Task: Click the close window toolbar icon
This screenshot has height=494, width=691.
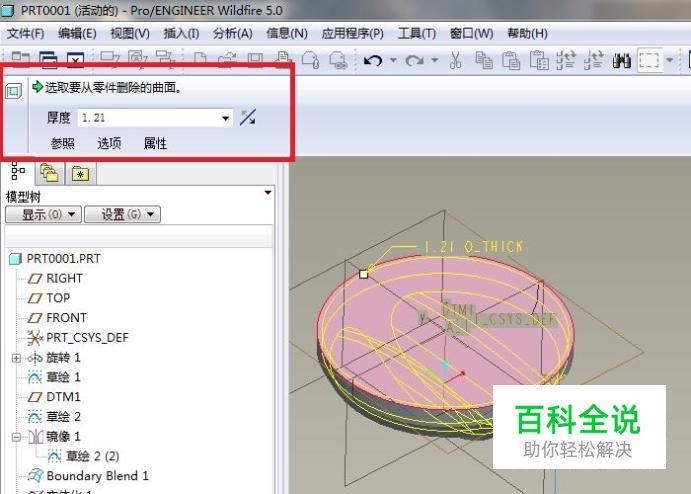Action: (75, 60)
